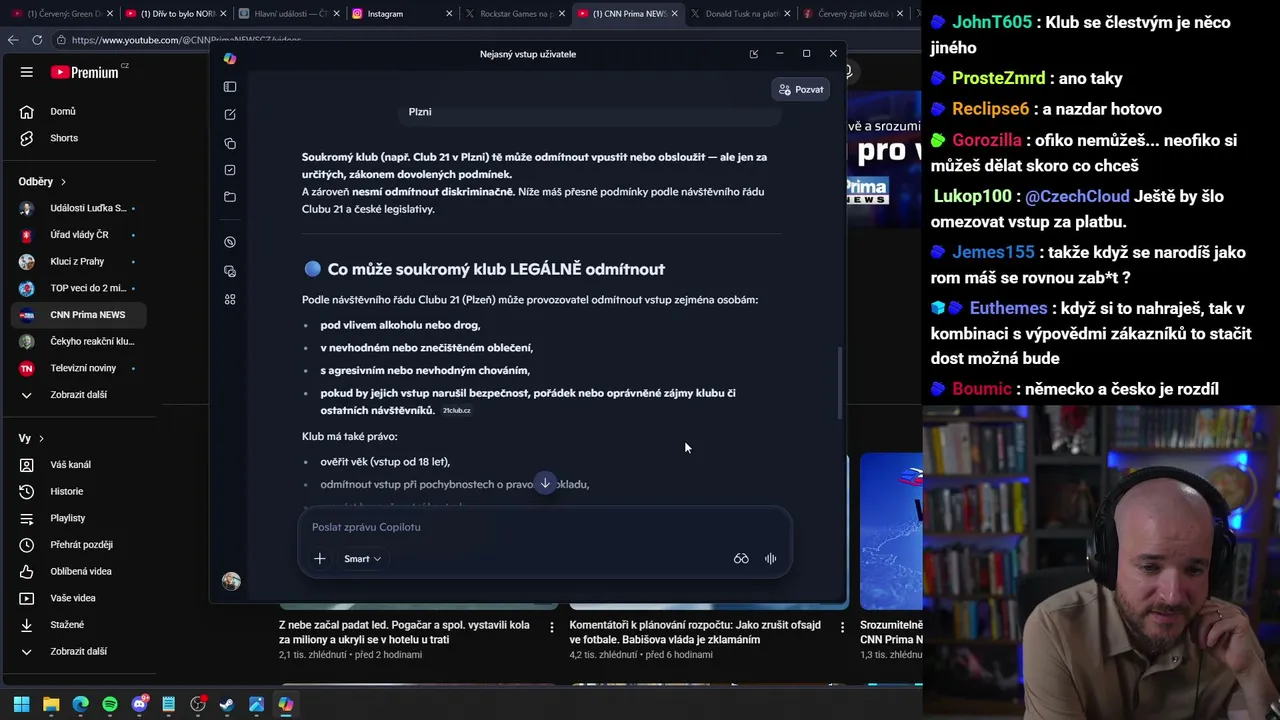
Task: Open the Copilot tasks checklist icon
Action: pyautogui.click(x=230, y=170)
